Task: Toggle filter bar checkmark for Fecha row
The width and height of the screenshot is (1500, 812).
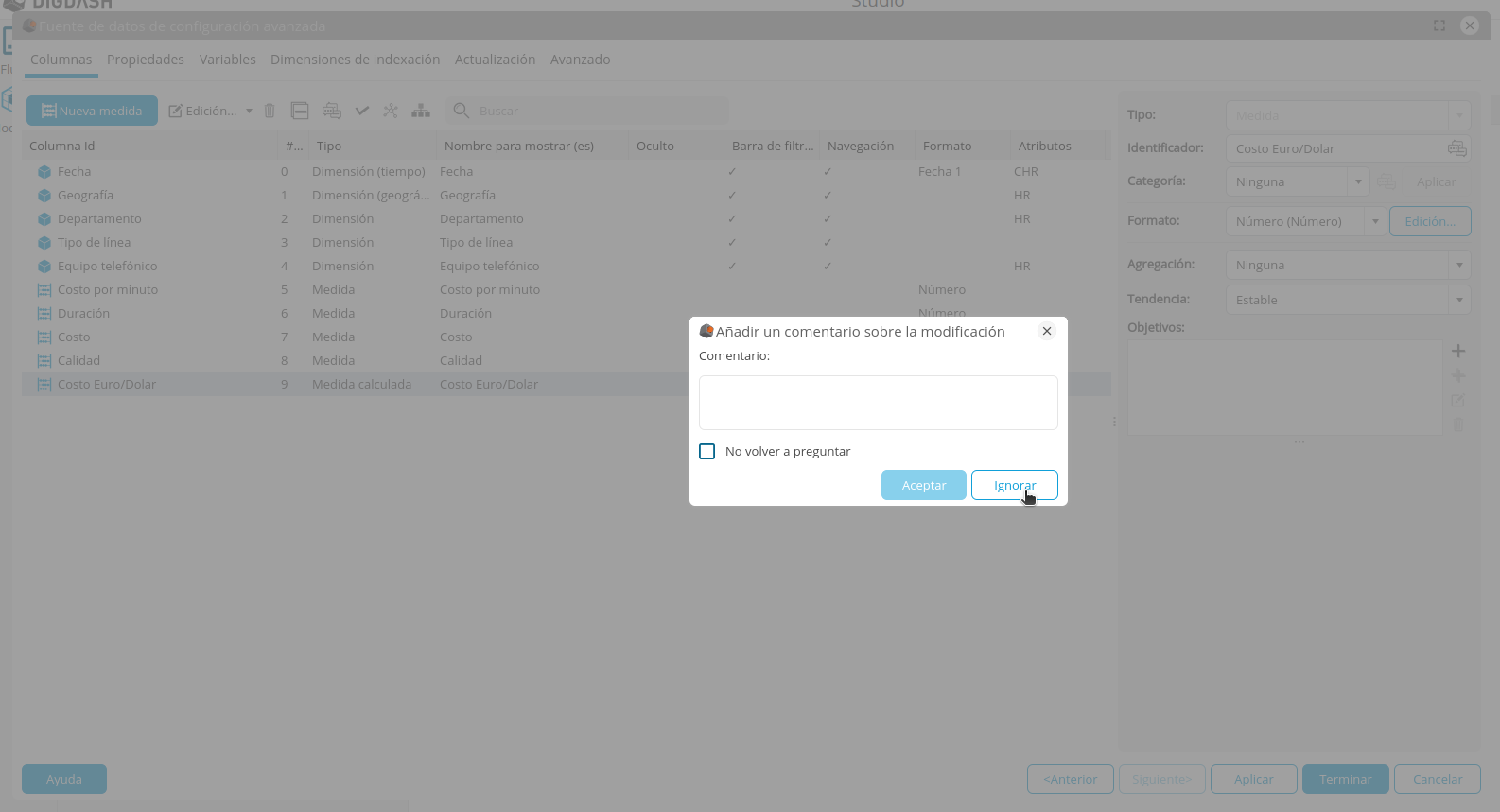Action: click(x=732, y=172)
